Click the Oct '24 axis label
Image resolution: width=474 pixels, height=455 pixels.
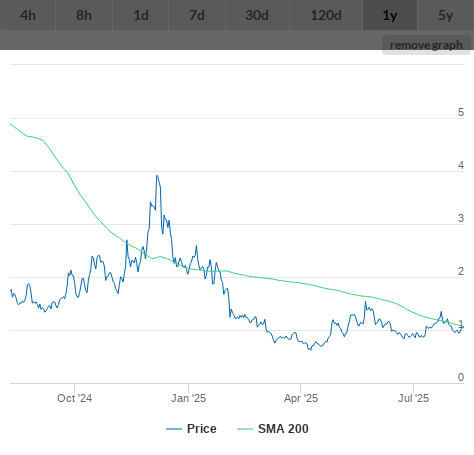point(74,398)
